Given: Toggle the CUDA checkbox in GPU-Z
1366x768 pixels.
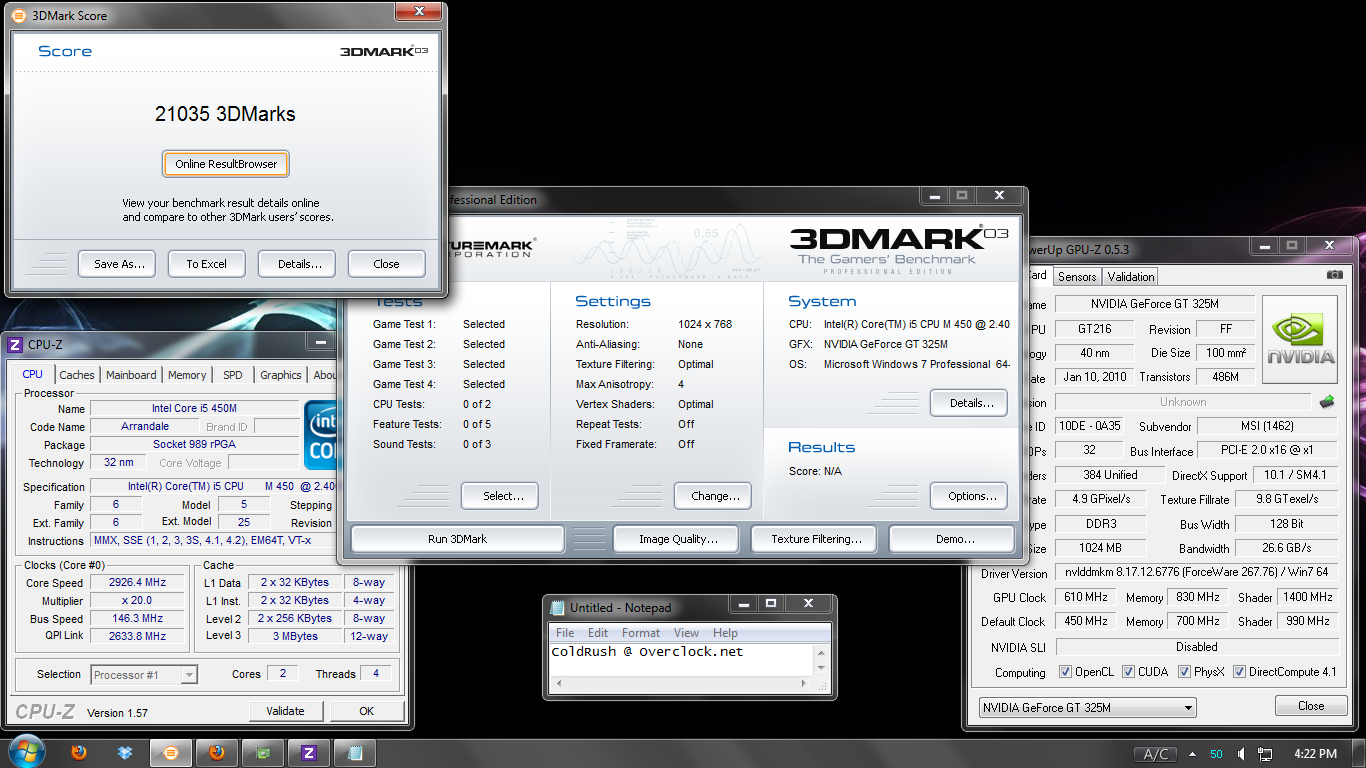Looking at the screenshot, I should (x=1128, y=672).
